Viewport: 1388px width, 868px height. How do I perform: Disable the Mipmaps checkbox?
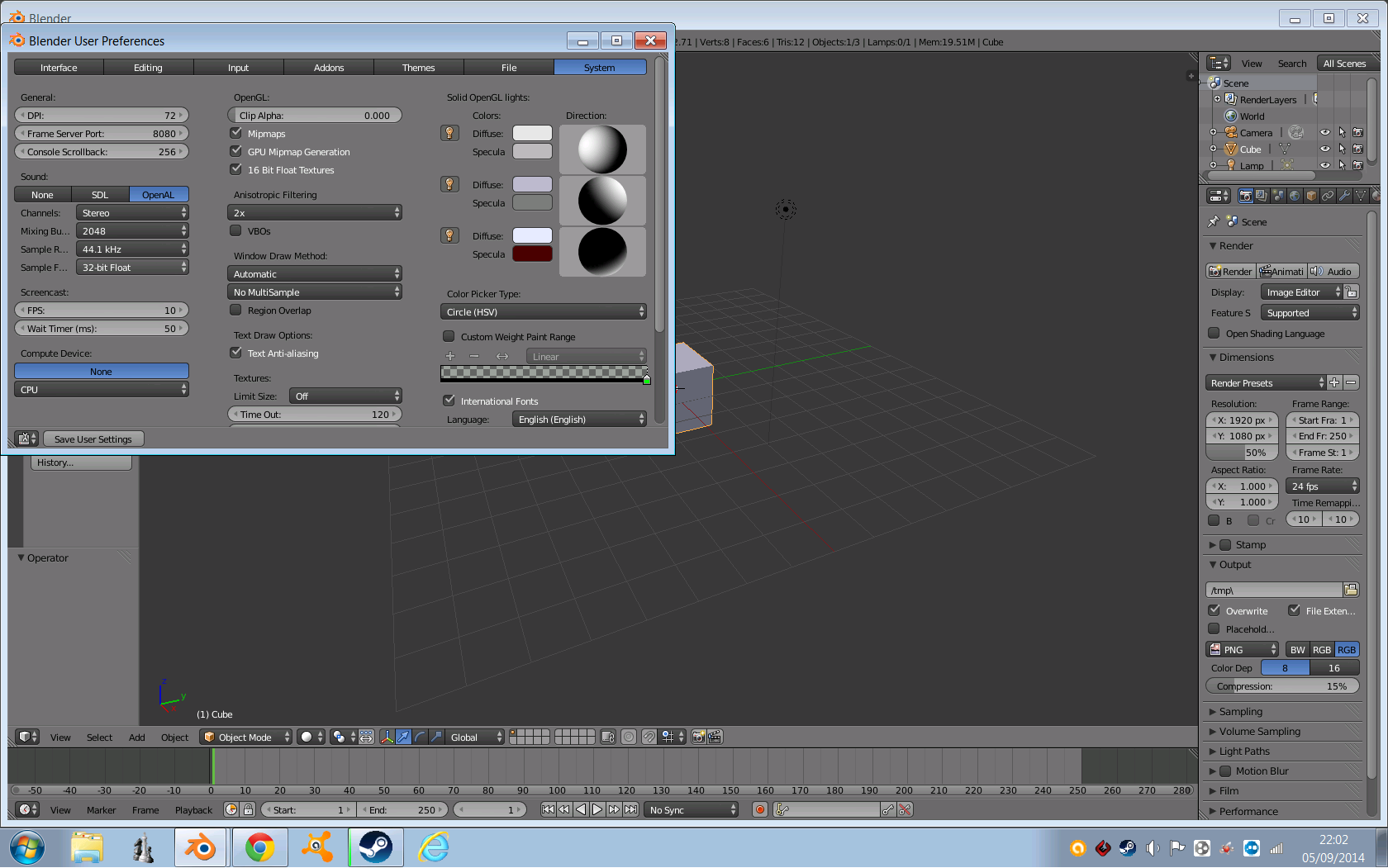[x=236, y=133]
